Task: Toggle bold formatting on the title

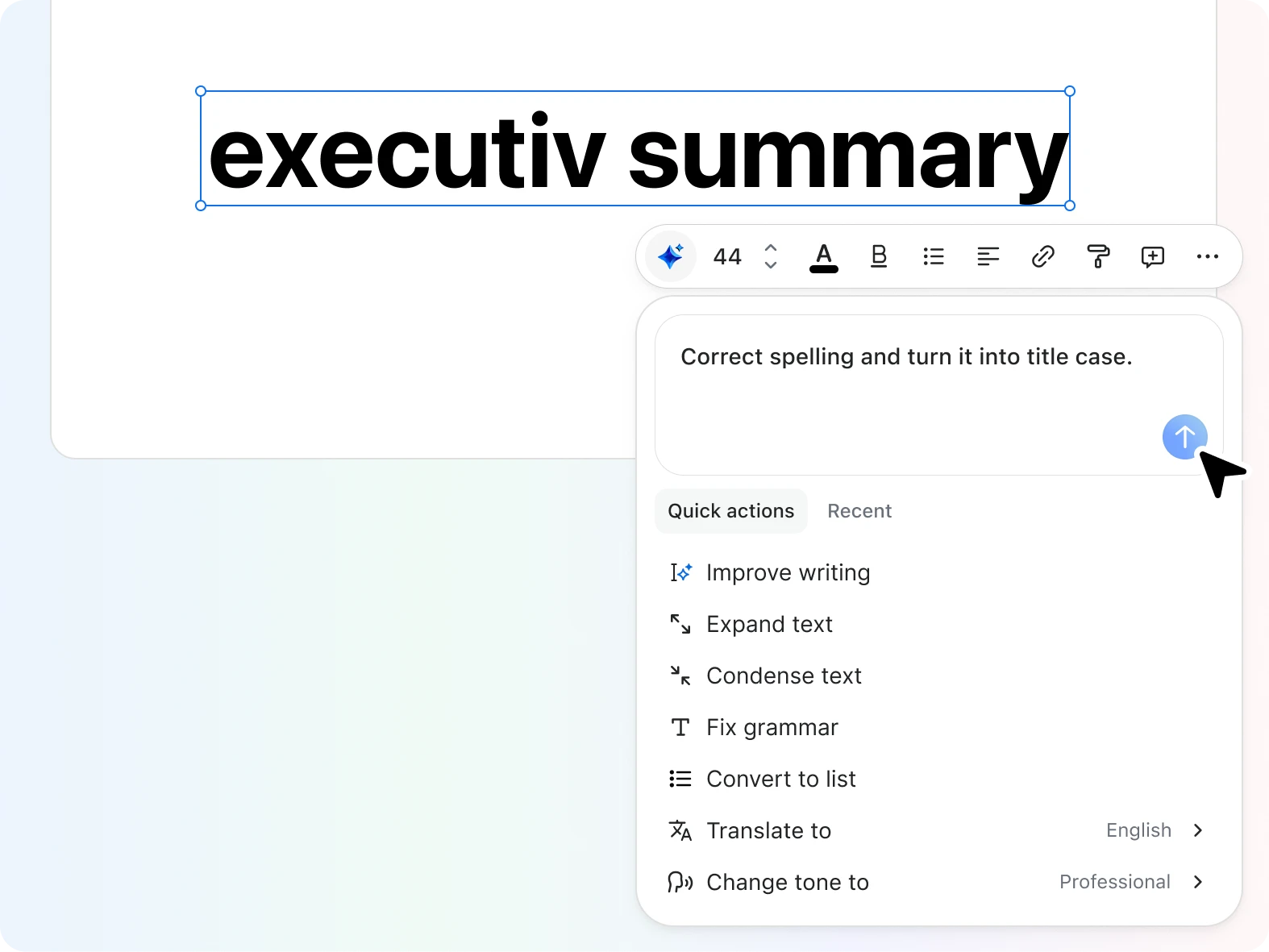Action: [879, 256]
